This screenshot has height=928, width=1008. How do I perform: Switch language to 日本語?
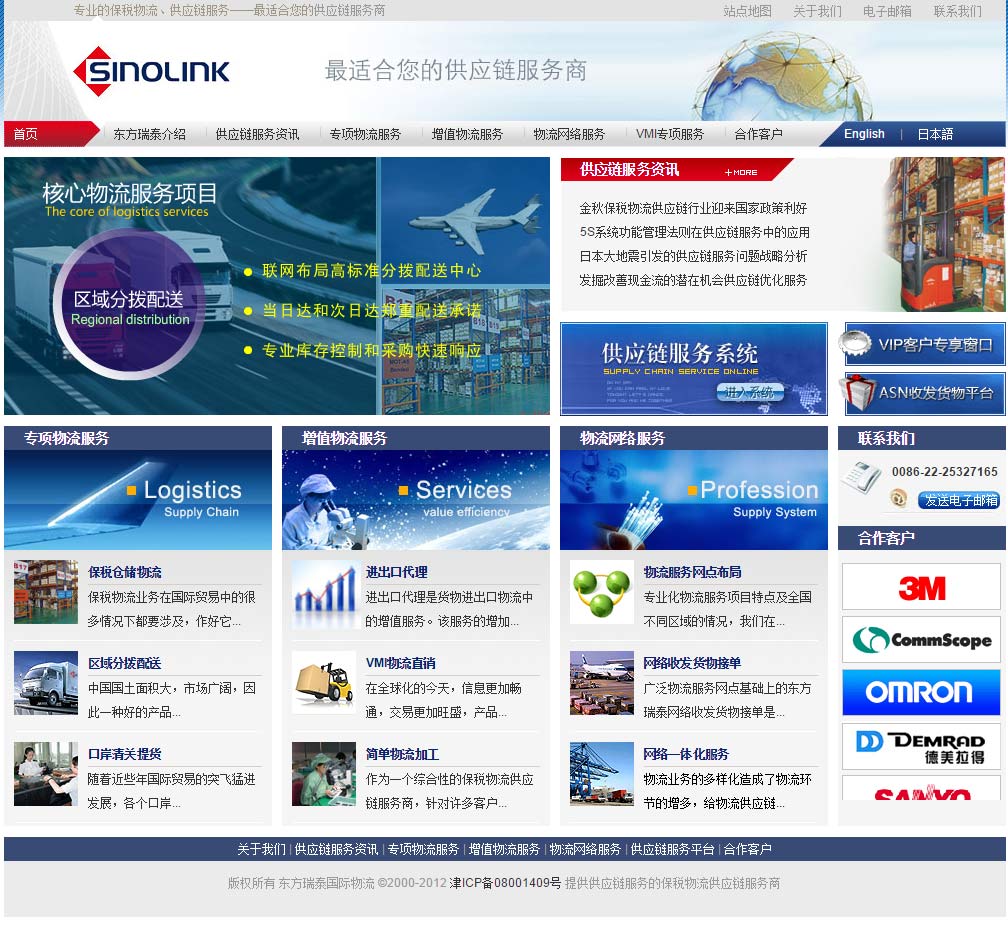[x=935, y=134]
